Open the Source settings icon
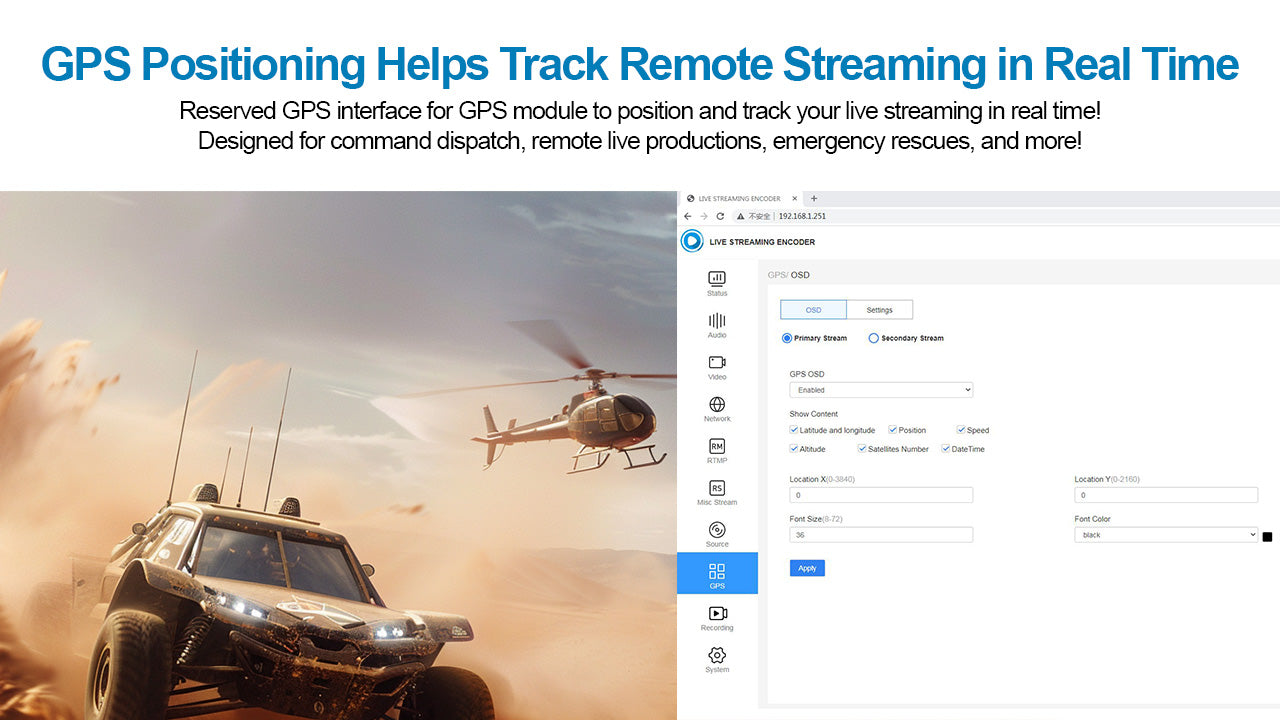 tap(717, 530)
